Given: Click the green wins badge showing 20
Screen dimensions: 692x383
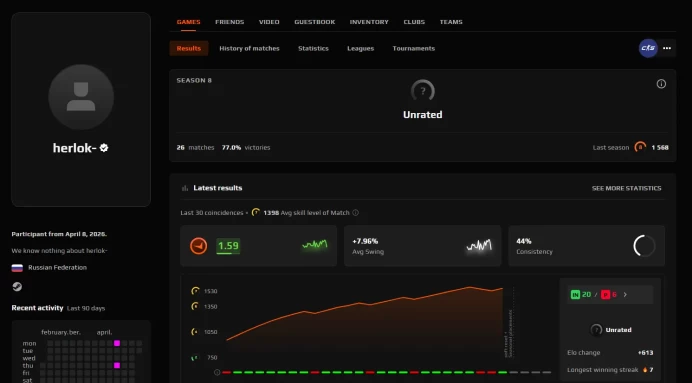Looking at the screenshot, I should tap(581, 294).
